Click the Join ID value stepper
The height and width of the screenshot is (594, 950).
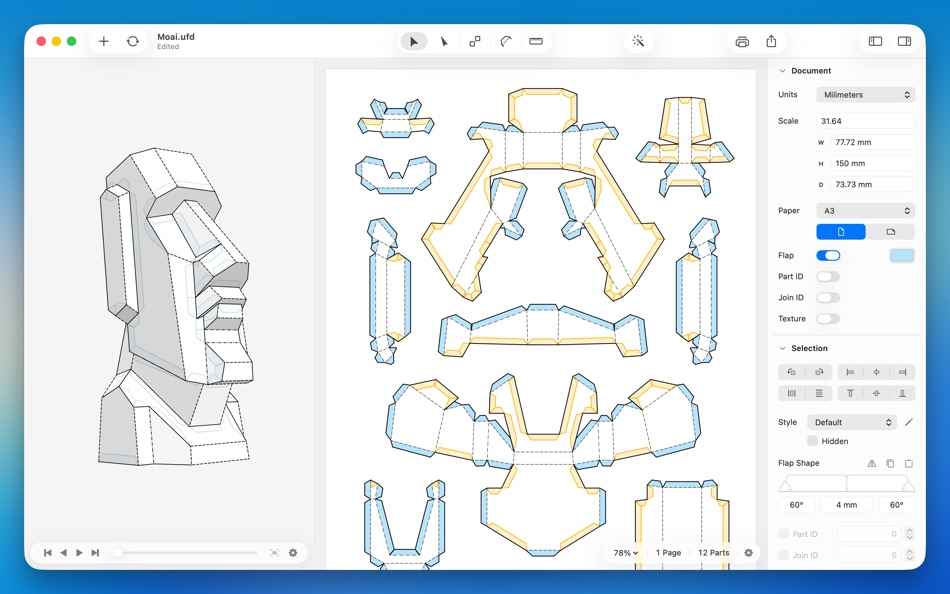point(909,555)
